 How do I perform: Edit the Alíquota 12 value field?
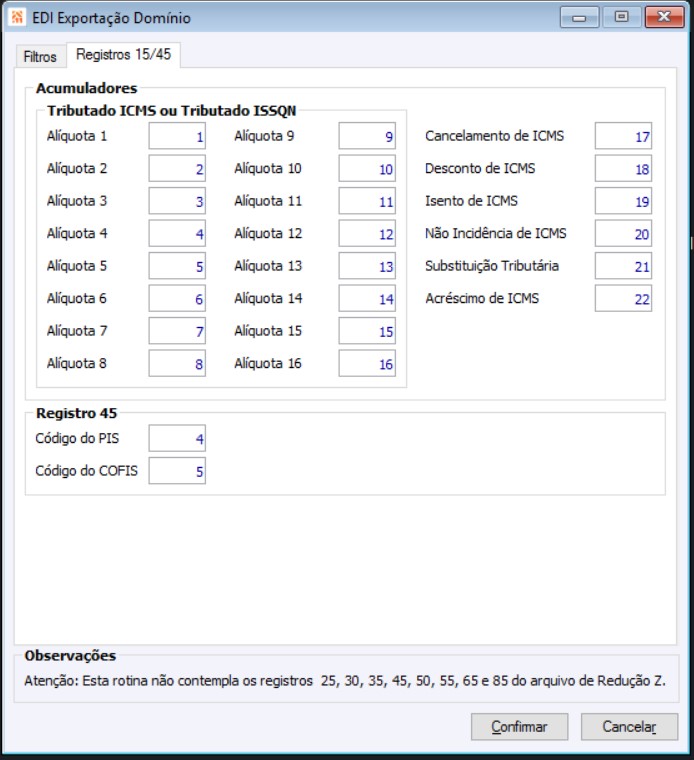pyautogui.click(x=367, y=234)
